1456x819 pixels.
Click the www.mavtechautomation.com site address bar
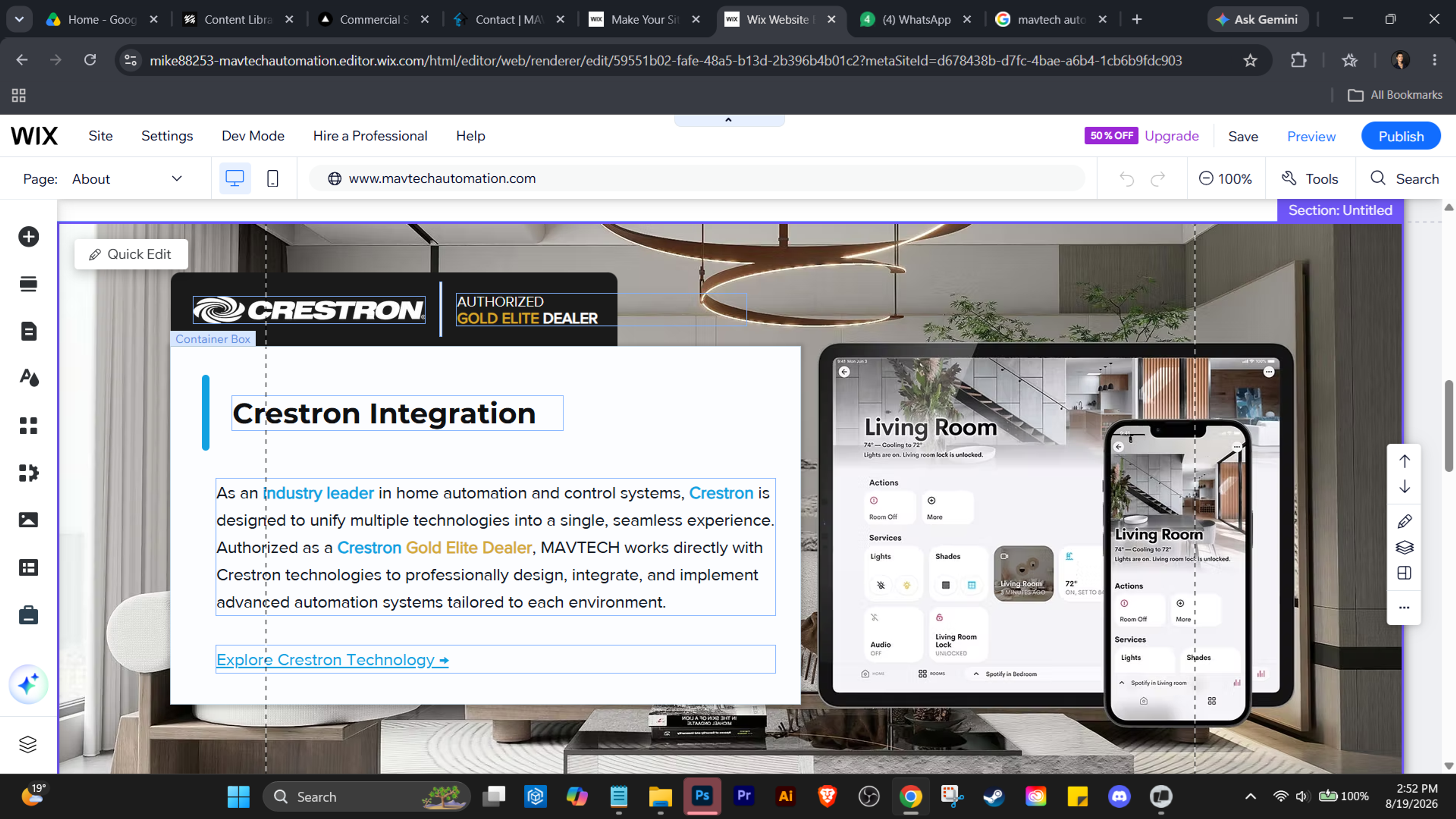tap(697, 179)
